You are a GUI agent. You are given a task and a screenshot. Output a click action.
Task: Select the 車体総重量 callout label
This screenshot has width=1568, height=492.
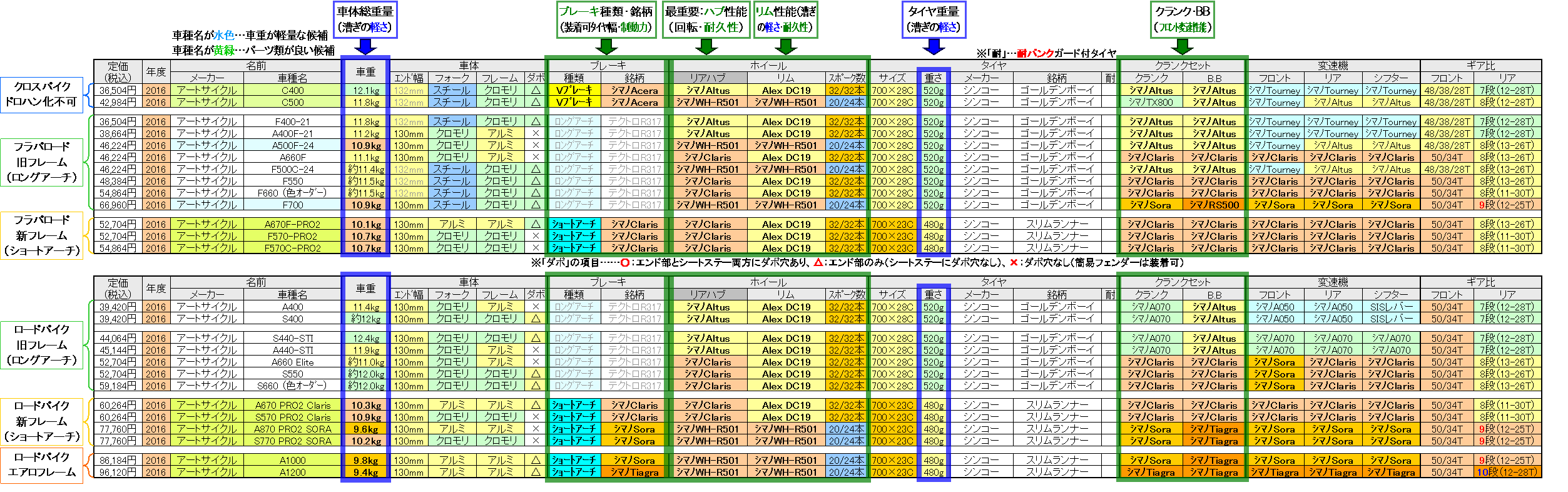(365, 19)
